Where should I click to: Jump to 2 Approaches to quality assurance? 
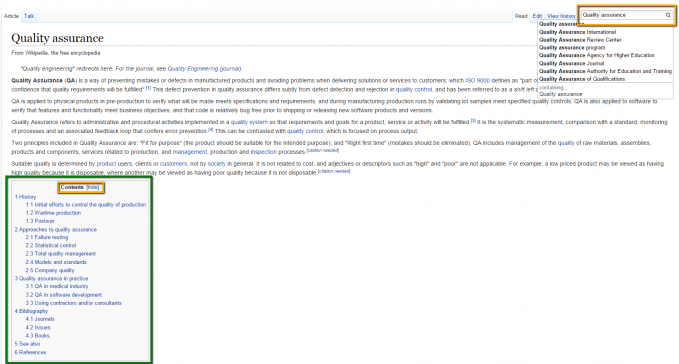pos(55,229)
